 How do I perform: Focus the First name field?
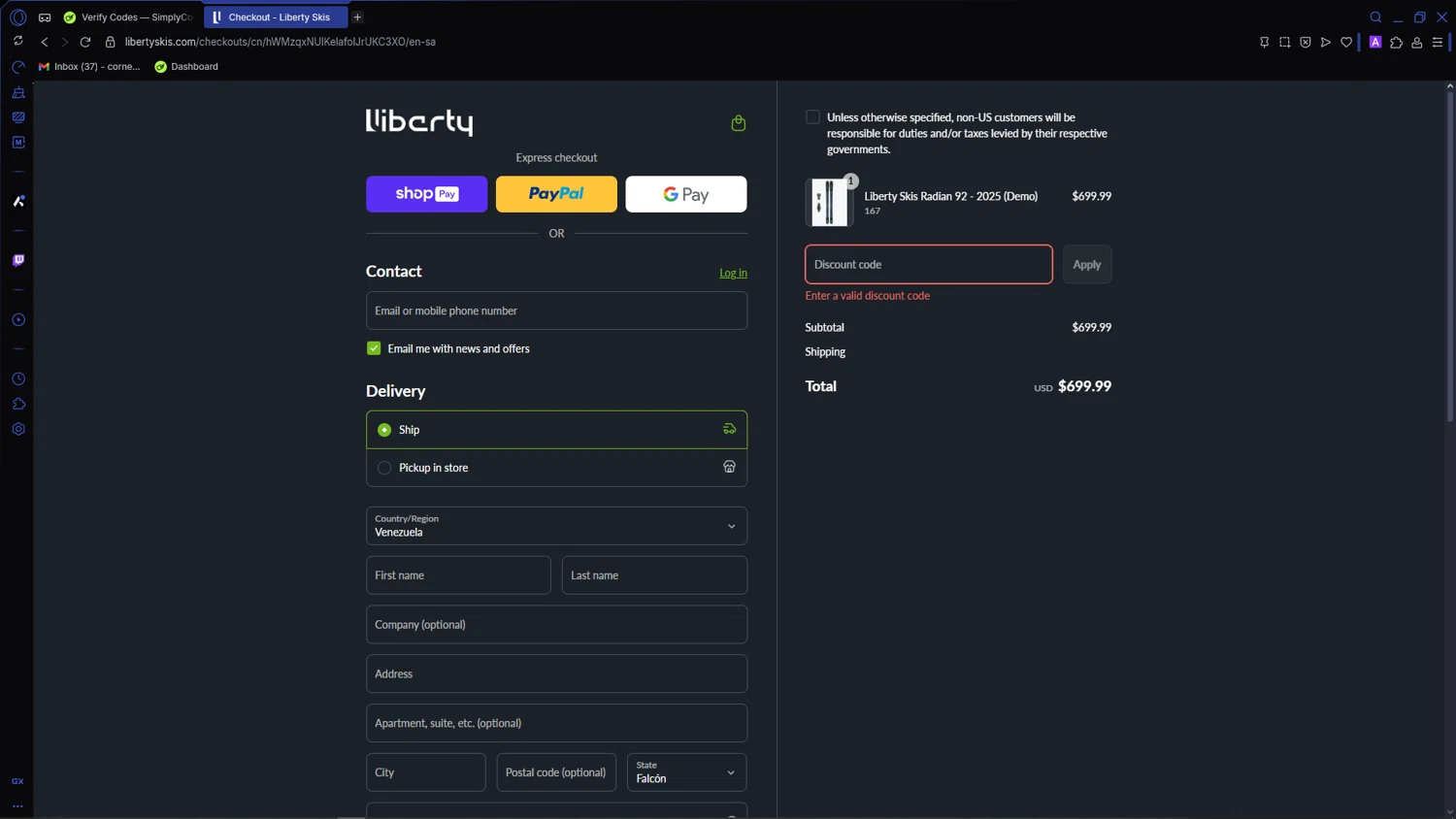pos(458,575)
